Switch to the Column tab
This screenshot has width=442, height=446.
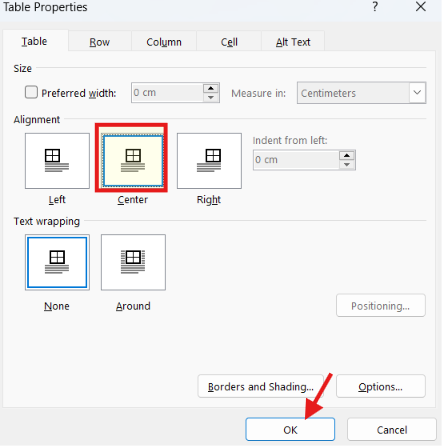(x=164, y=42)
